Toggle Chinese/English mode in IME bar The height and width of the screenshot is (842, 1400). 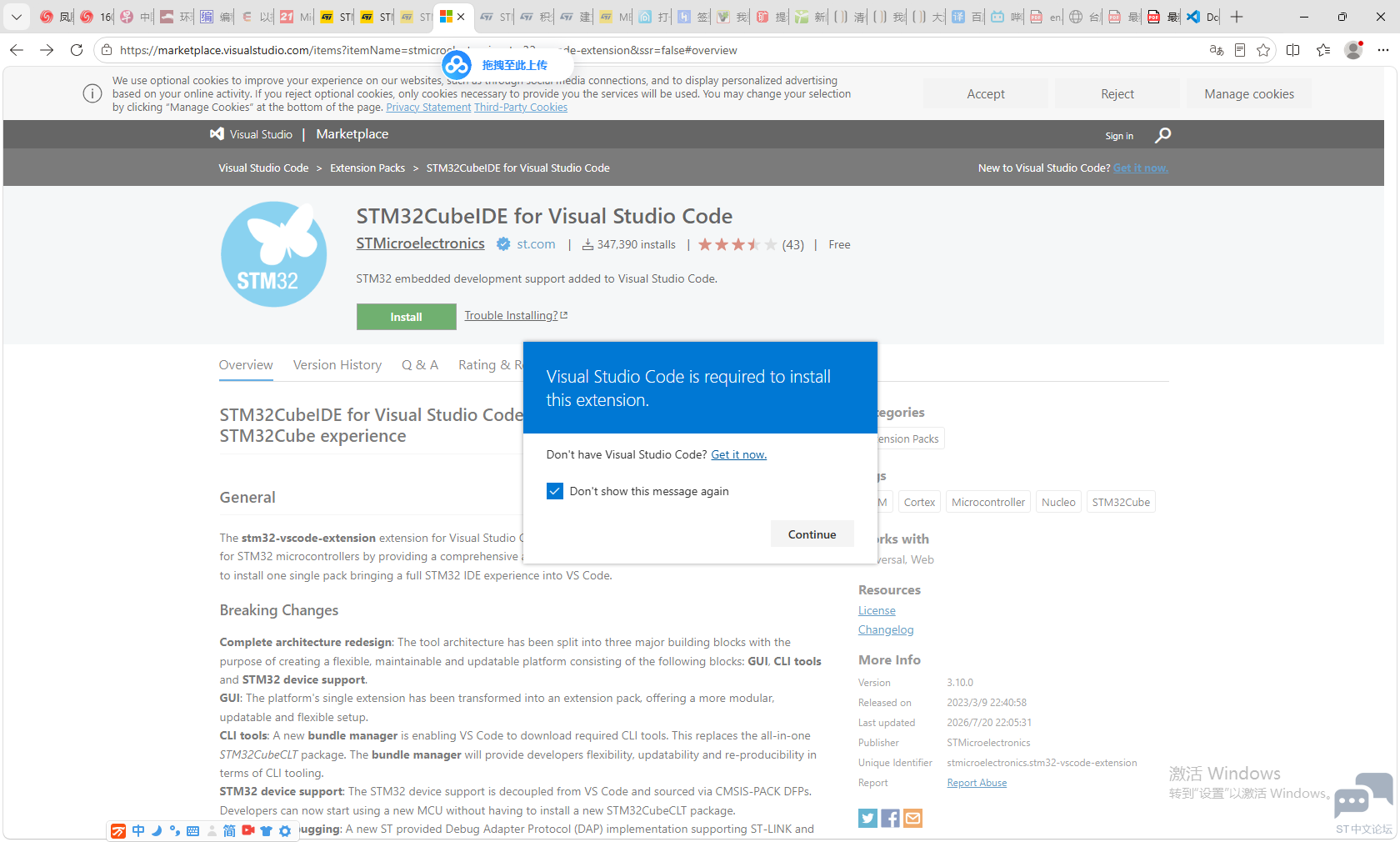coord(138,831)
